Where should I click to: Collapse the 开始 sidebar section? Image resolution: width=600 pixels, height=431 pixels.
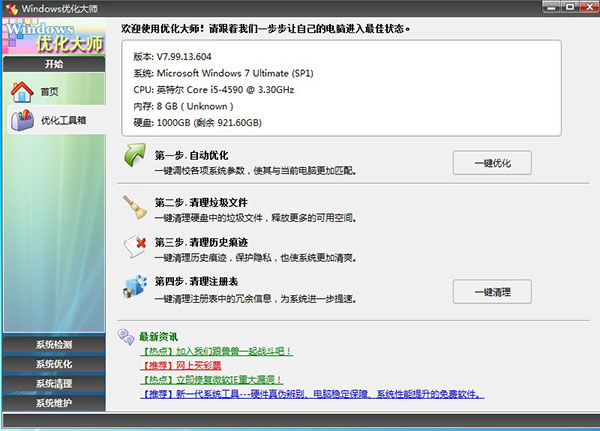[53, 64]
